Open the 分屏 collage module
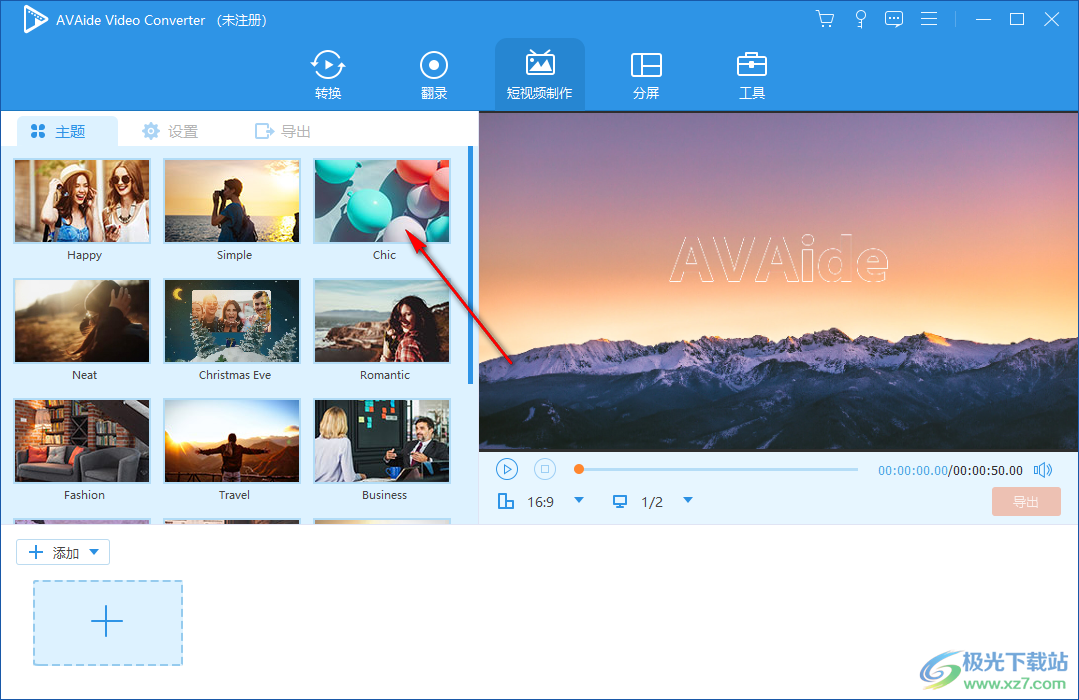Viewport: 1079px width, 700px height. click(645, 74)
